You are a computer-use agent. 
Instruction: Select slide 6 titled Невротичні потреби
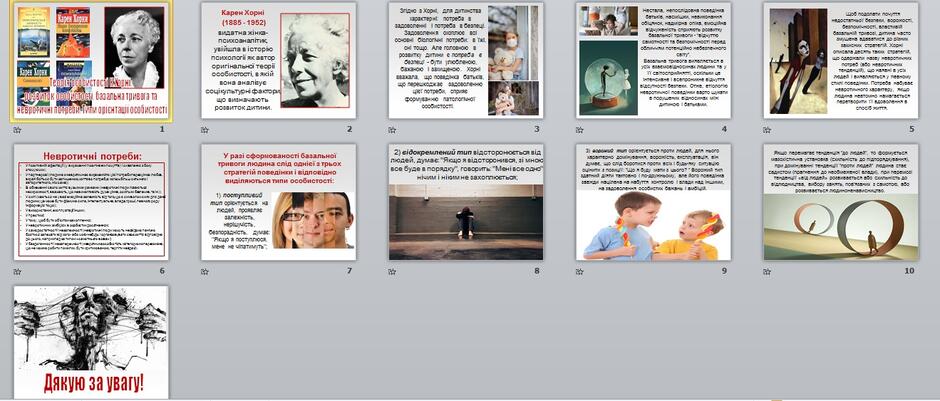coord(91,202)
